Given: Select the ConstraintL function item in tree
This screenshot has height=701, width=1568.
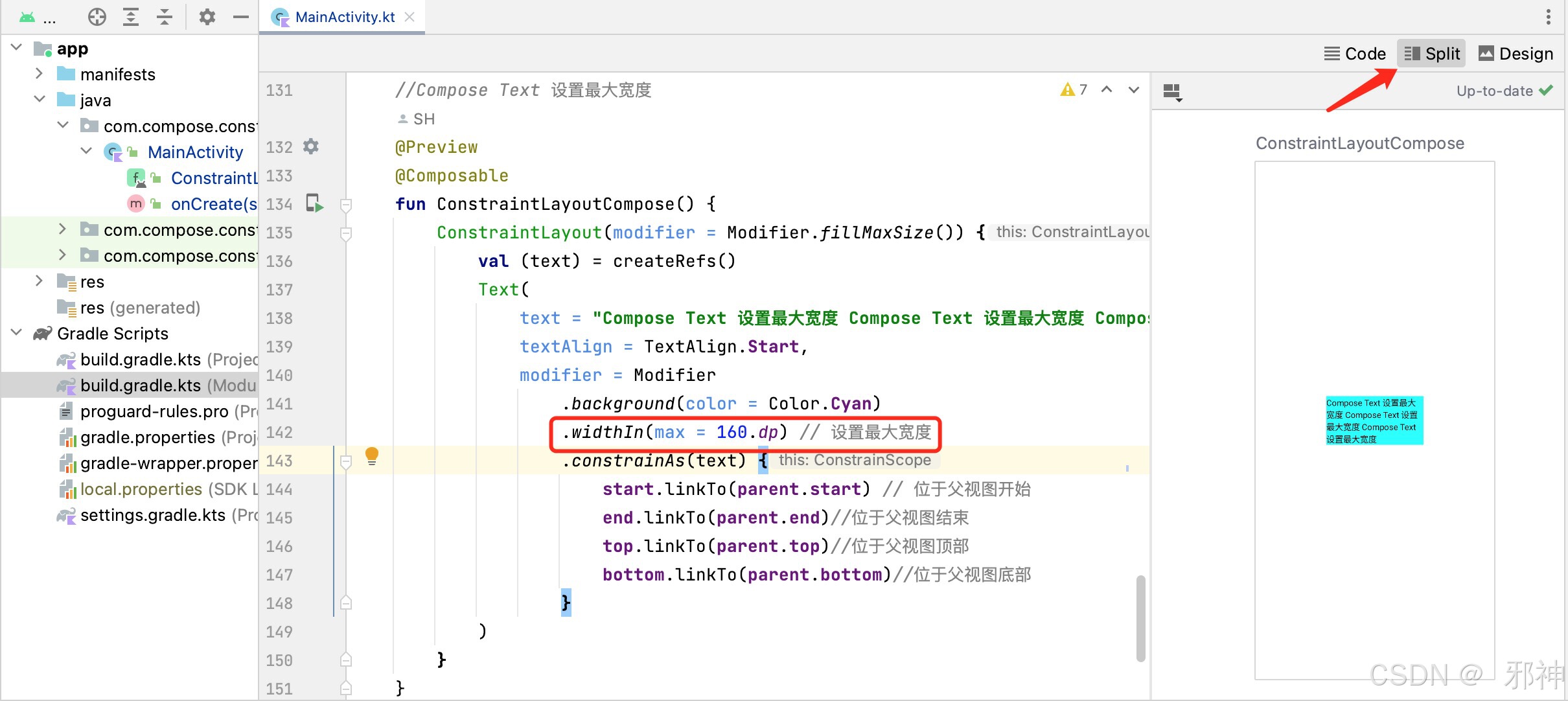Looking at the screenshot, I should coord(214,178).
